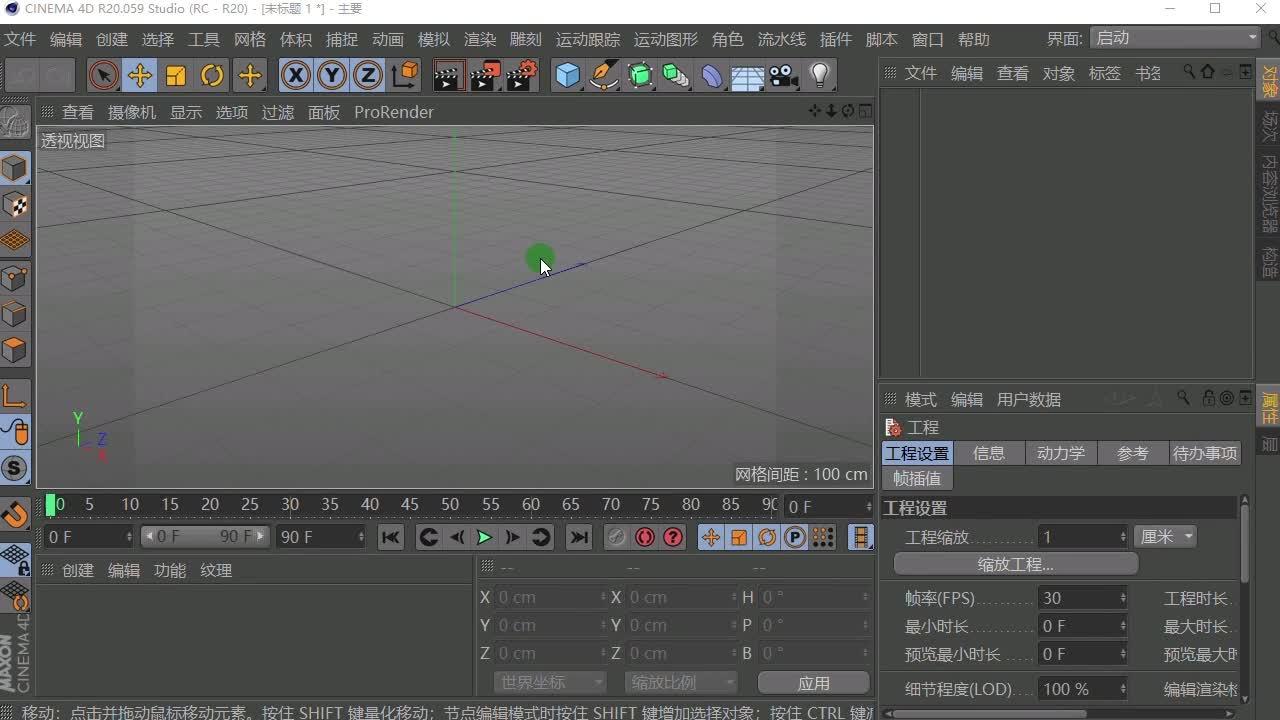Image resolution: width=1280 pixels, height=720 pixels.
Task: Open object manager 对象 menu
Action: [x=1059, y=73]
